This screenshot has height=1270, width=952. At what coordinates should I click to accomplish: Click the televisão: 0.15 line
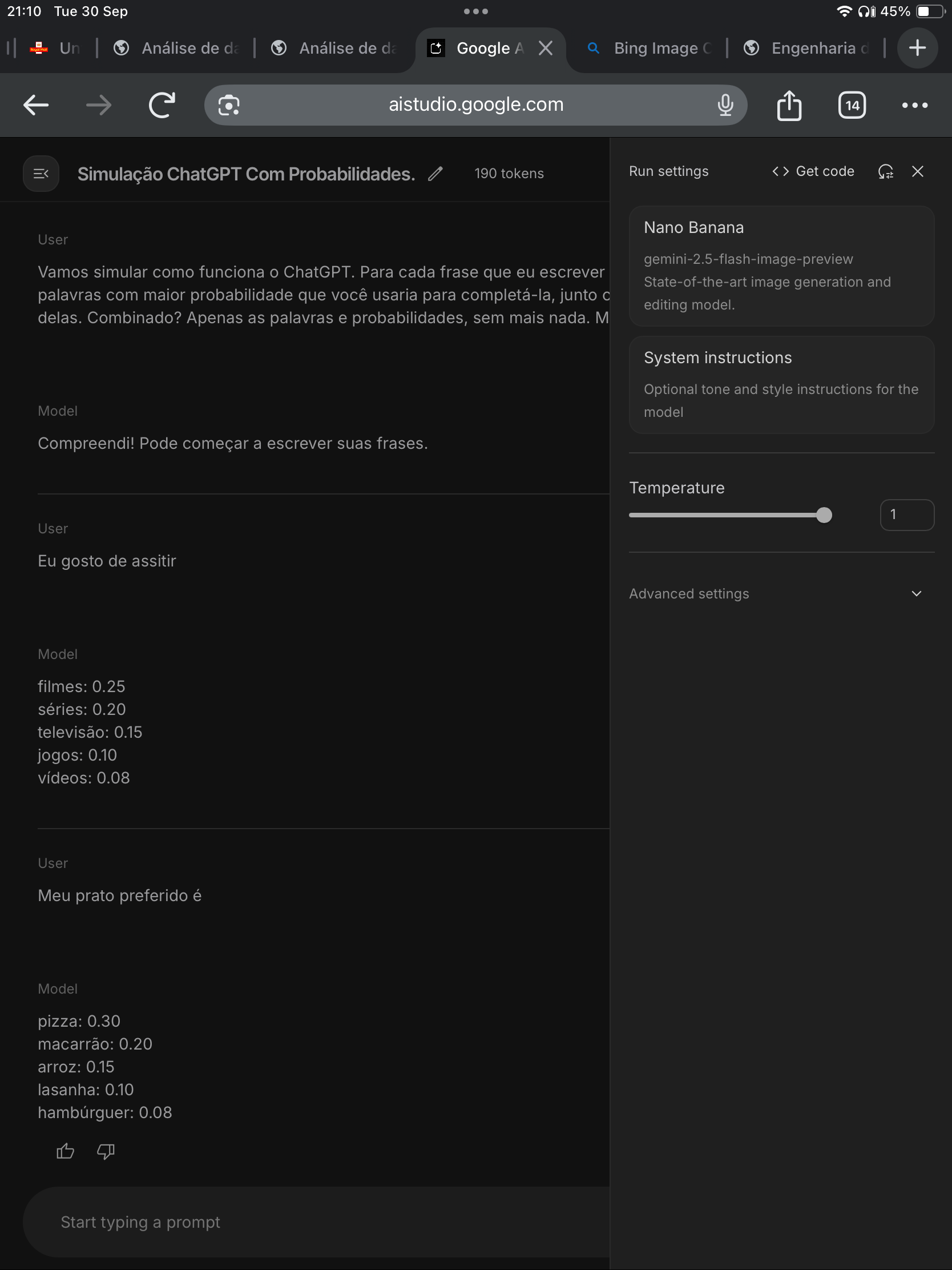pos(90,733)
